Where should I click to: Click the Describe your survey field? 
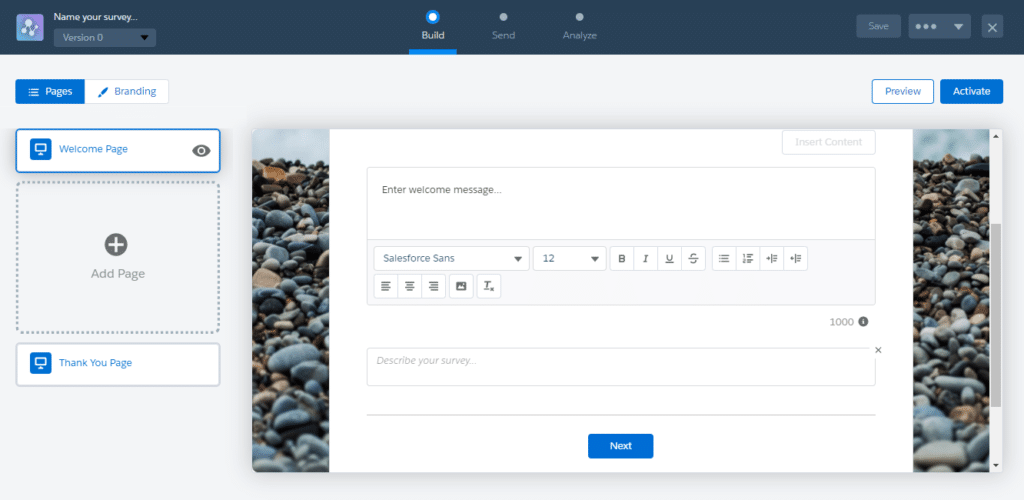click(x=620, y=366)
